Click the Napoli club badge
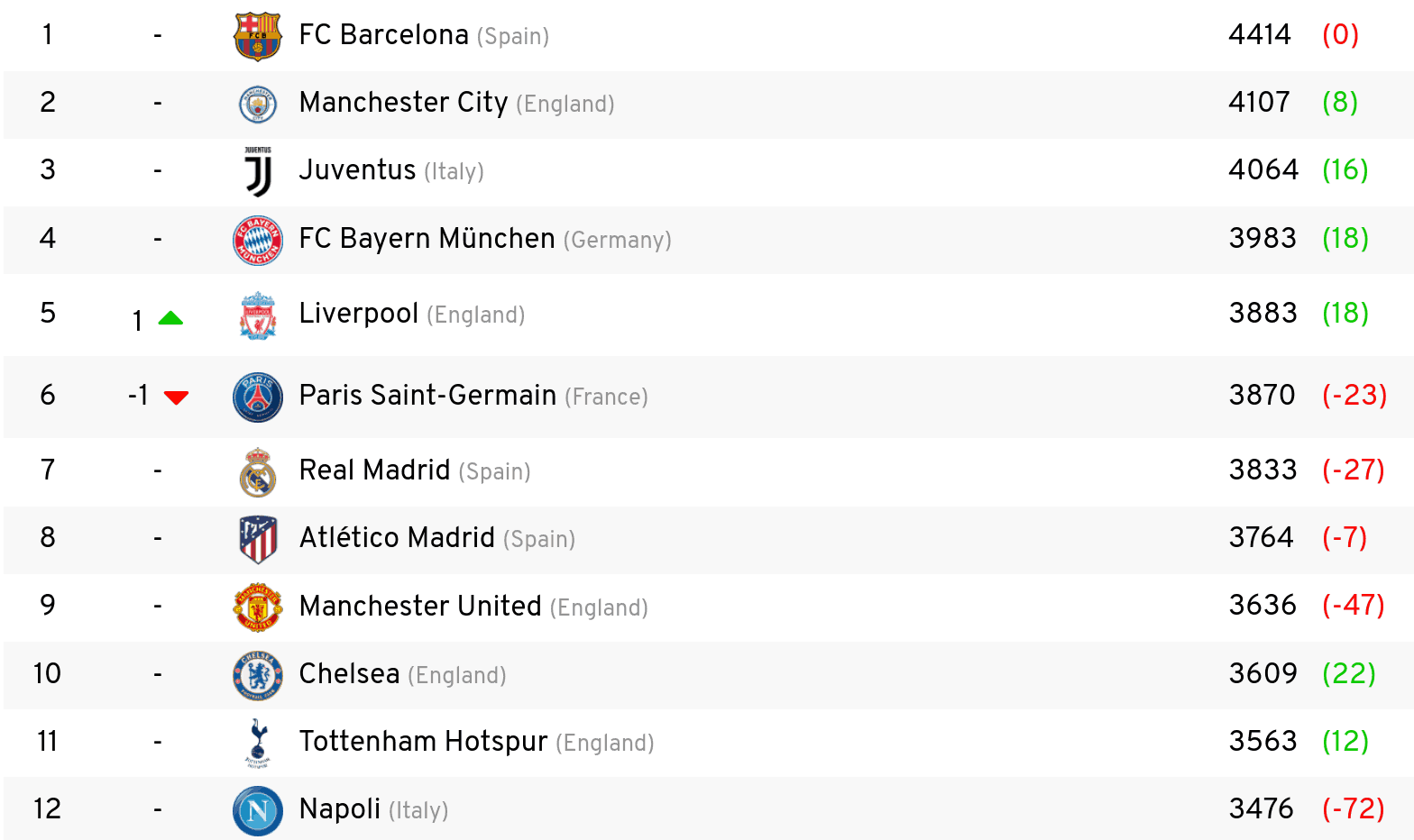The width and height of the screenshot is (1414, 840). coord(258,810)
